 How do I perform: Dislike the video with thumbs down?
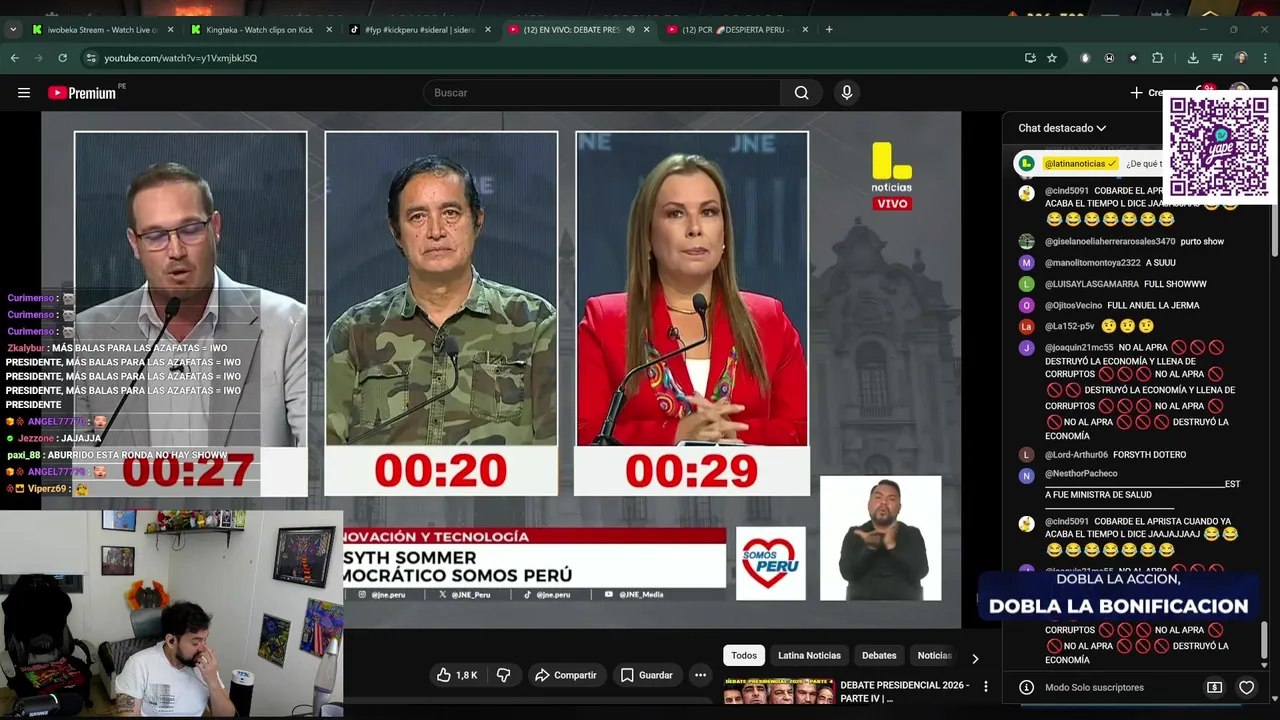(503, 675)
